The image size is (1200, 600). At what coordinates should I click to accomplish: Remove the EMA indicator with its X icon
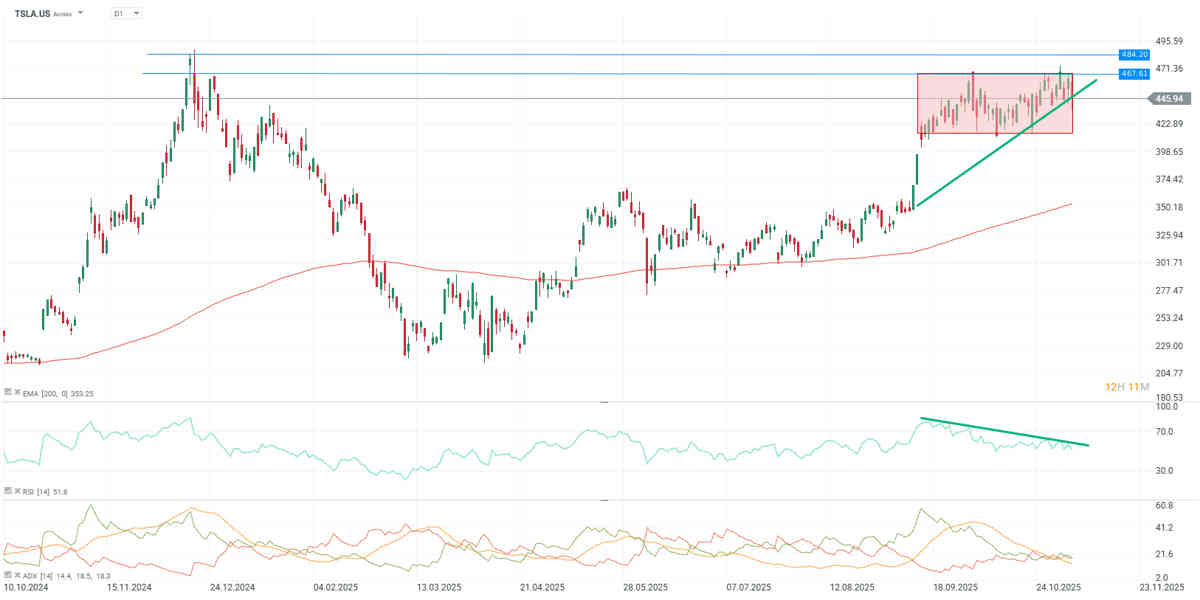(15, 394)
